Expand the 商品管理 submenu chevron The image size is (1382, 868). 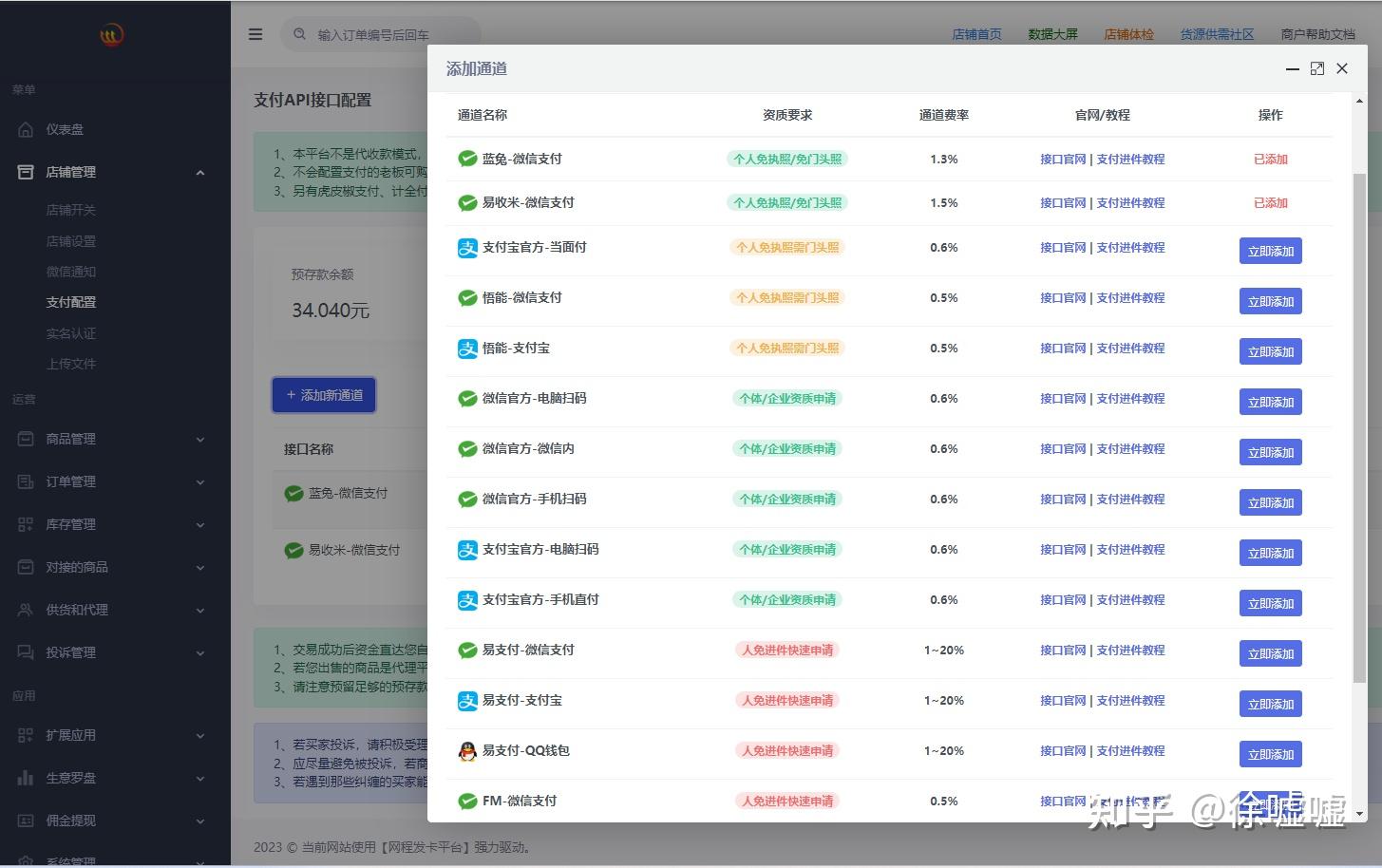click(x=200, y=439)
